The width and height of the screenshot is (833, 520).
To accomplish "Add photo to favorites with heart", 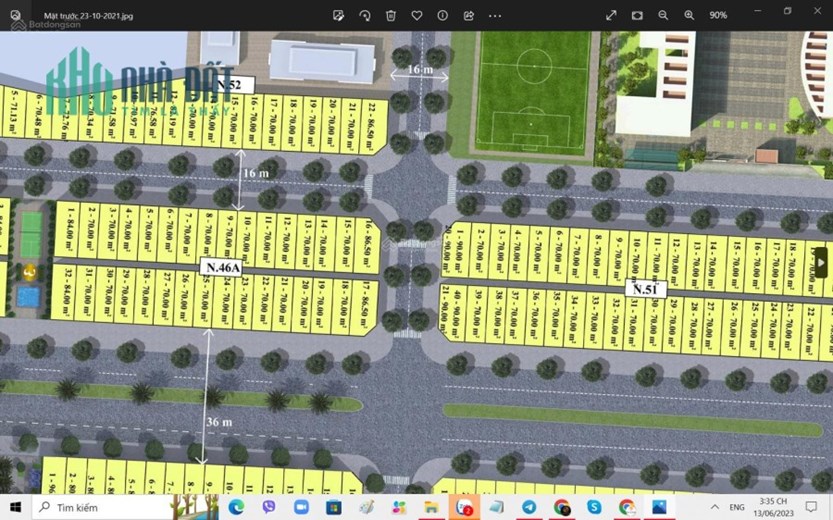I will 416,15.
